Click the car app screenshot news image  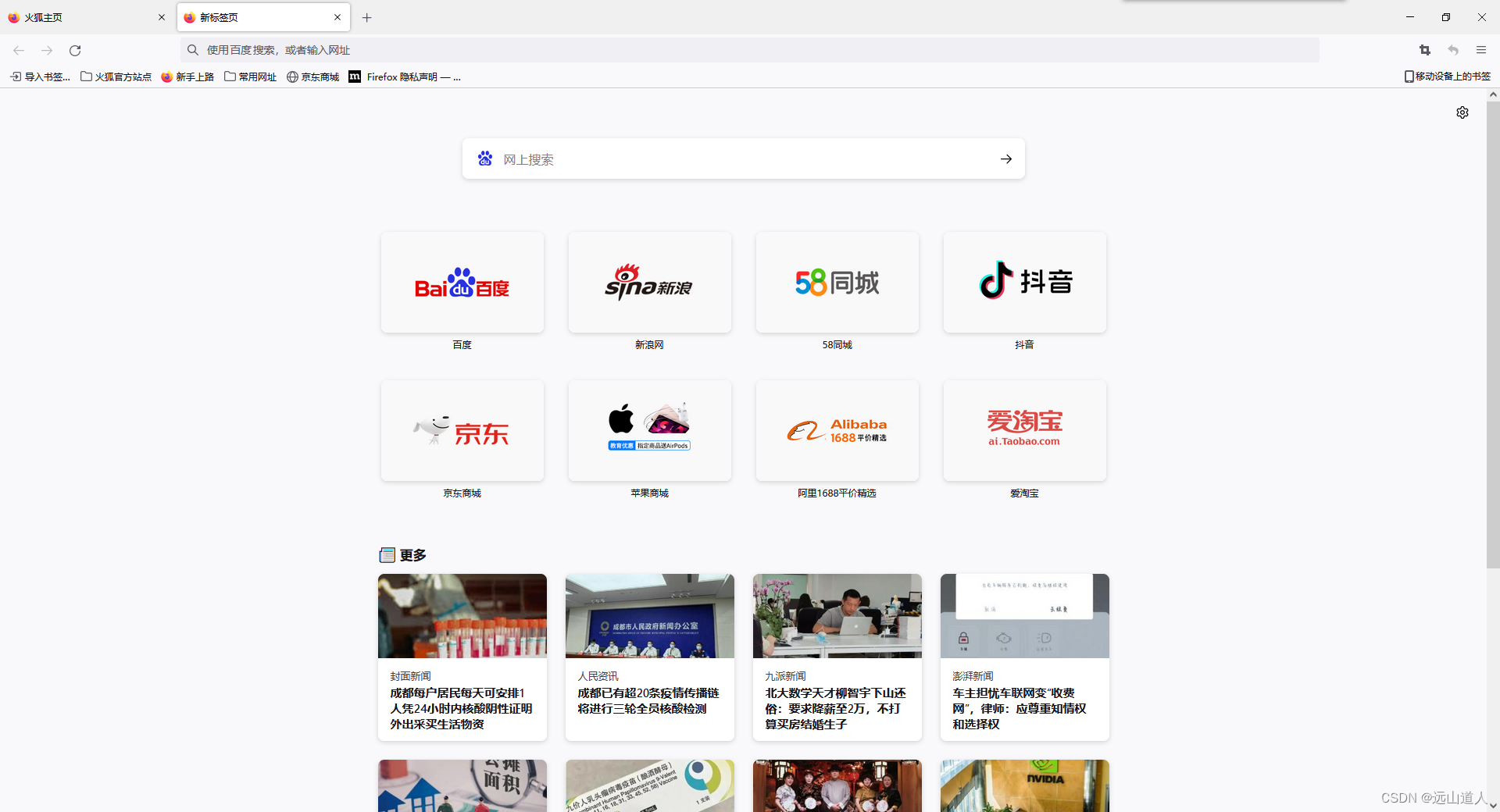[1025, 616]
